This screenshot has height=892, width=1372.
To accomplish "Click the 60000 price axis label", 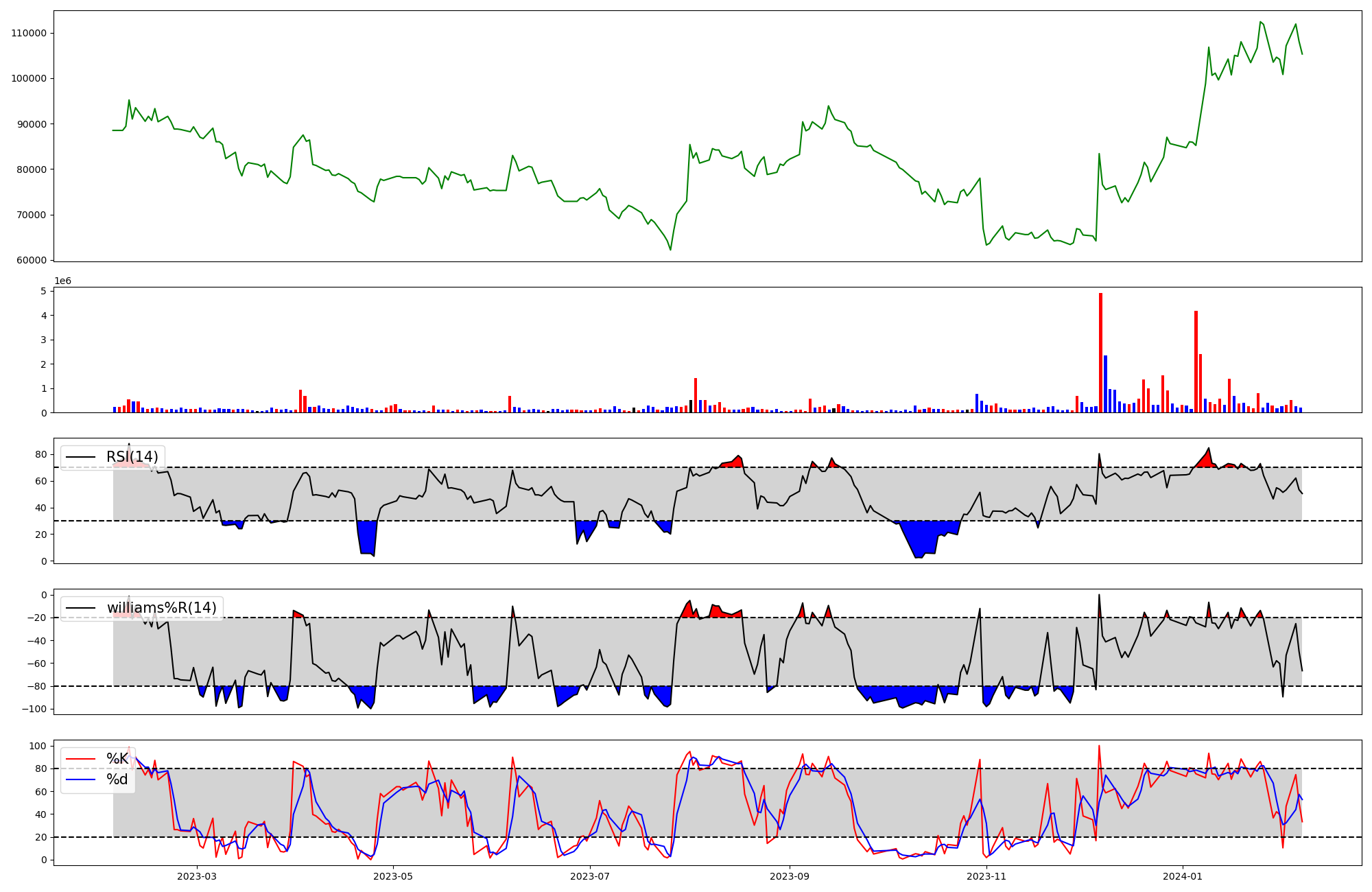I will tap(32, 261).
